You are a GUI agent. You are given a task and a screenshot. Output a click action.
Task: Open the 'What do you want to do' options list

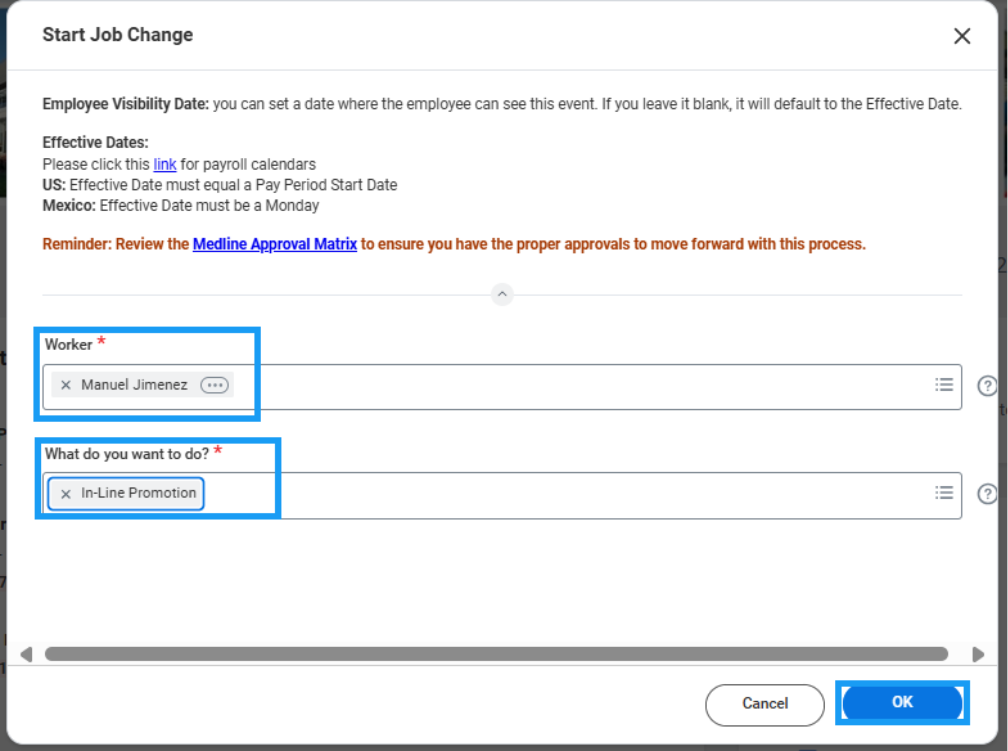pyautogui.click(x=943, y=493)
